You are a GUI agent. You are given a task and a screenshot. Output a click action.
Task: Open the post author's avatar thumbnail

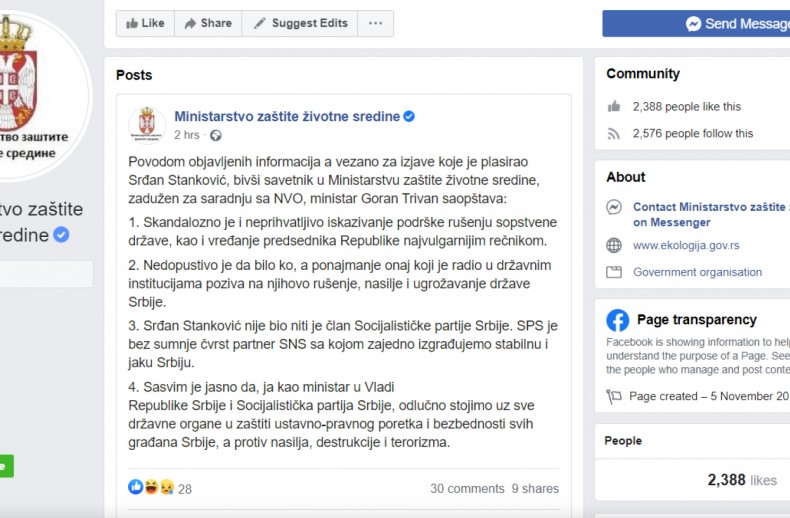coord(147,125)
